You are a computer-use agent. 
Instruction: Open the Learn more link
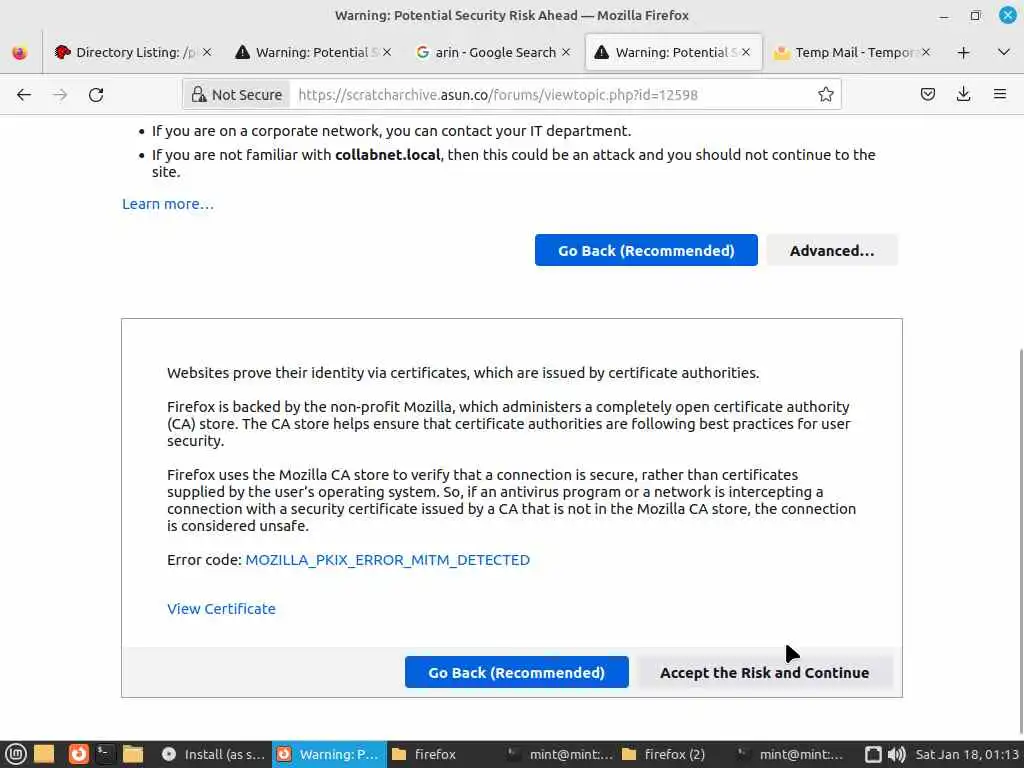tap(168, 204)
